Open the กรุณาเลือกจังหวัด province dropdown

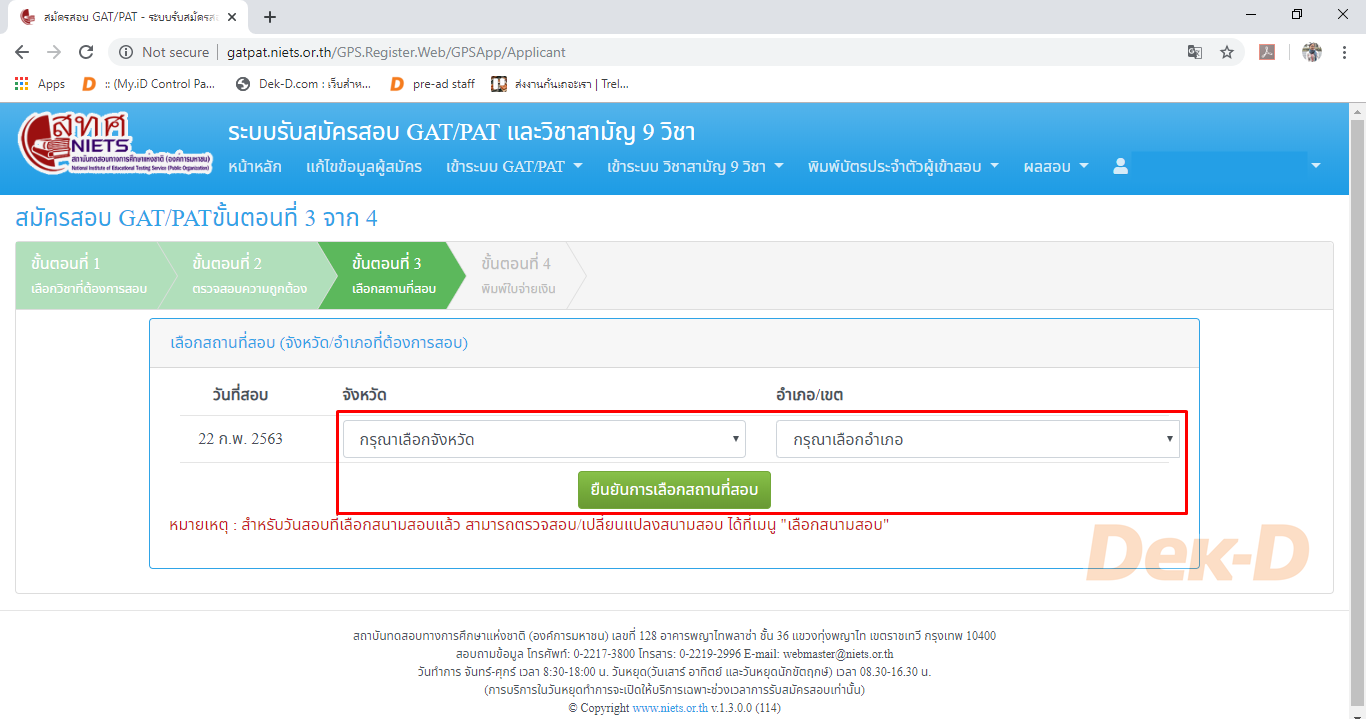(x=544, y=439)
